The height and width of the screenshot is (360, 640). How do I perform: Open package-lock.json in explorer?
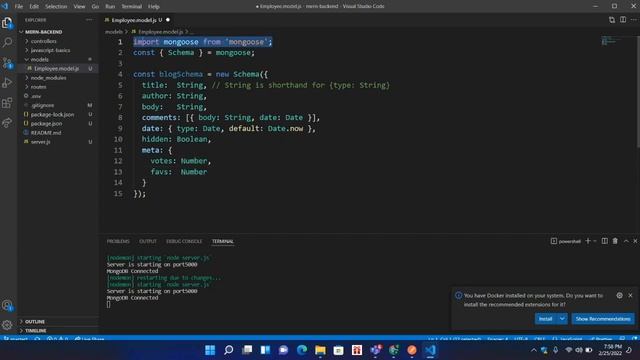tap(52, 114)
